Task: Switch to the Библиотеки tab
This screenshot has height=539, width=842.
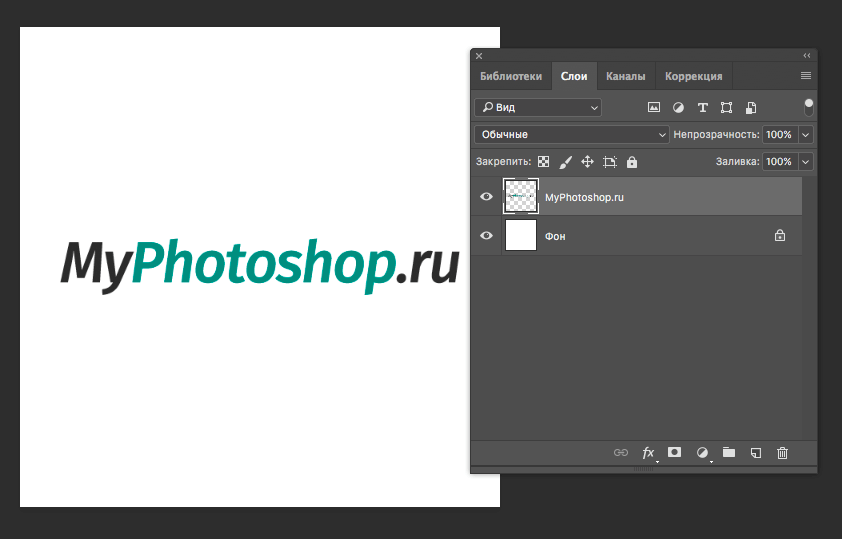Action: (511, 76)
